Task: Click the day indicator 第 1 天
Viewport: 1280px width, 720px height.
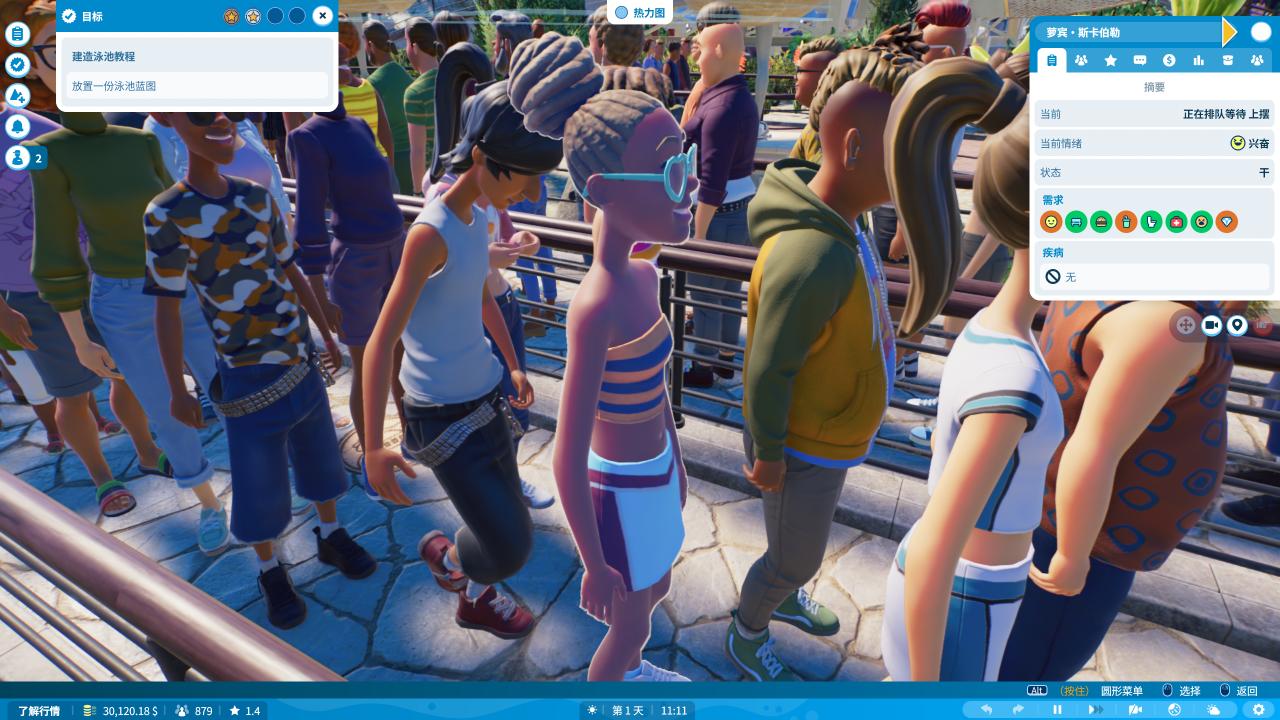Action: click(628, 711)
